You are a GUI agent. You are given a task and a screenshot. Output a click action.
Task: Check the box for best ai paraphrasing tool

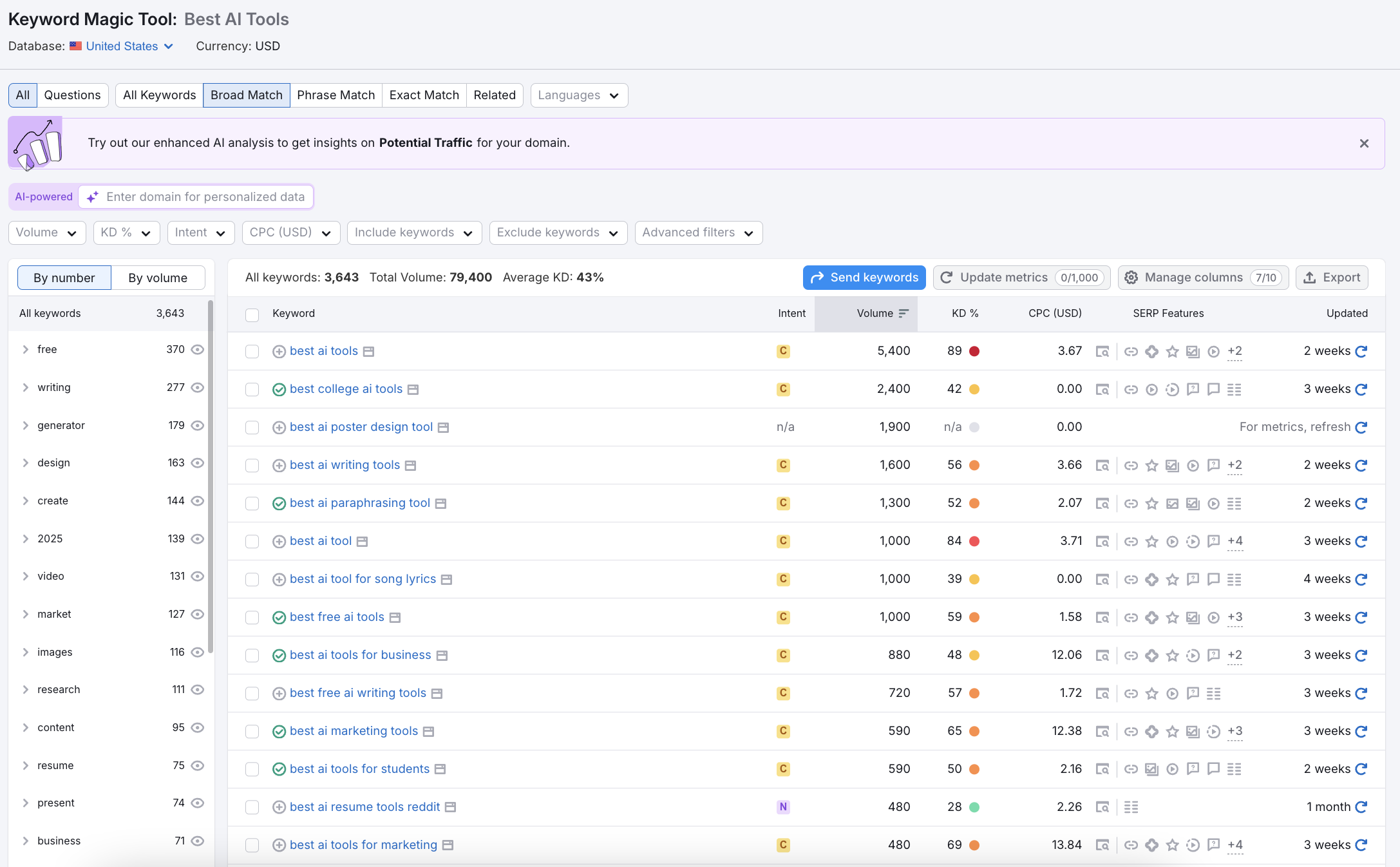(x=252, y=504)
